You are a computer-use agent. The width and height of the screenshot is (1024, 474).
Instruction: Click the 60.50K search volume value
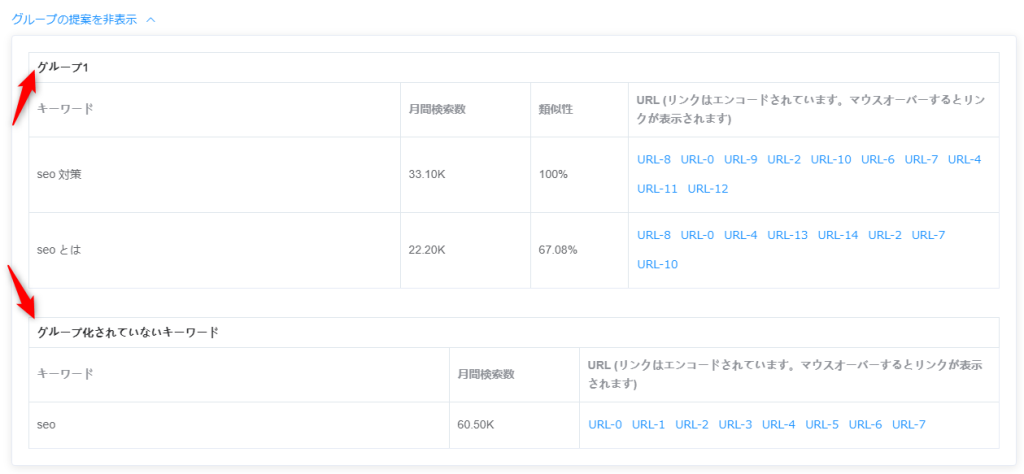[x=475, y=425]
